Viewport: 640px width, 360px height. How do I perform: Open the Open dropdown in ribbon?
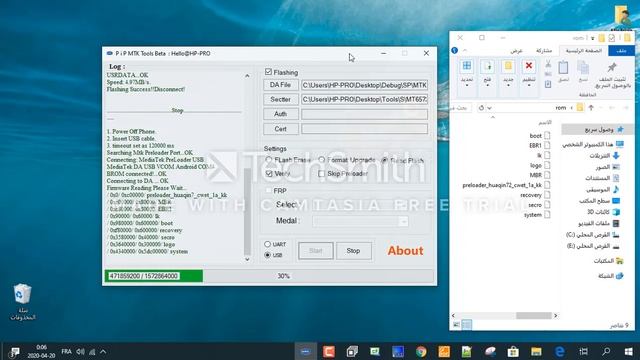pyautogui.click(x=487, y=73)
